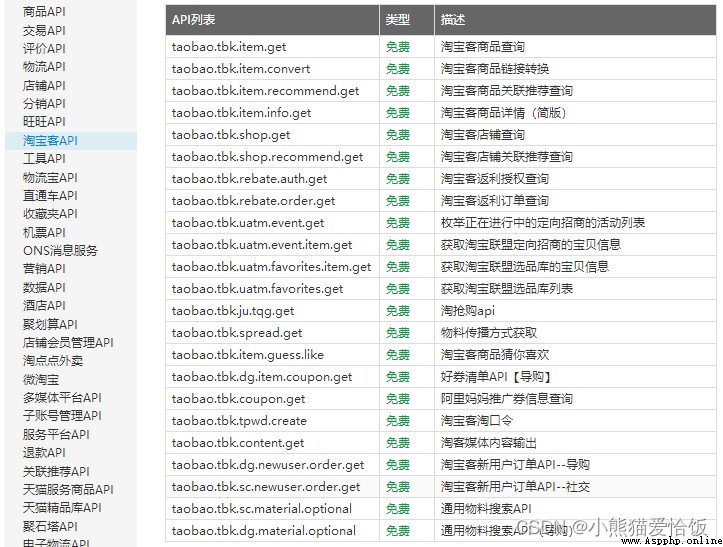The height and width of the screenshot is (547, 723).
Task: Open taobao.tbk.shop.recommend.get API
Action: coord(267,157)
